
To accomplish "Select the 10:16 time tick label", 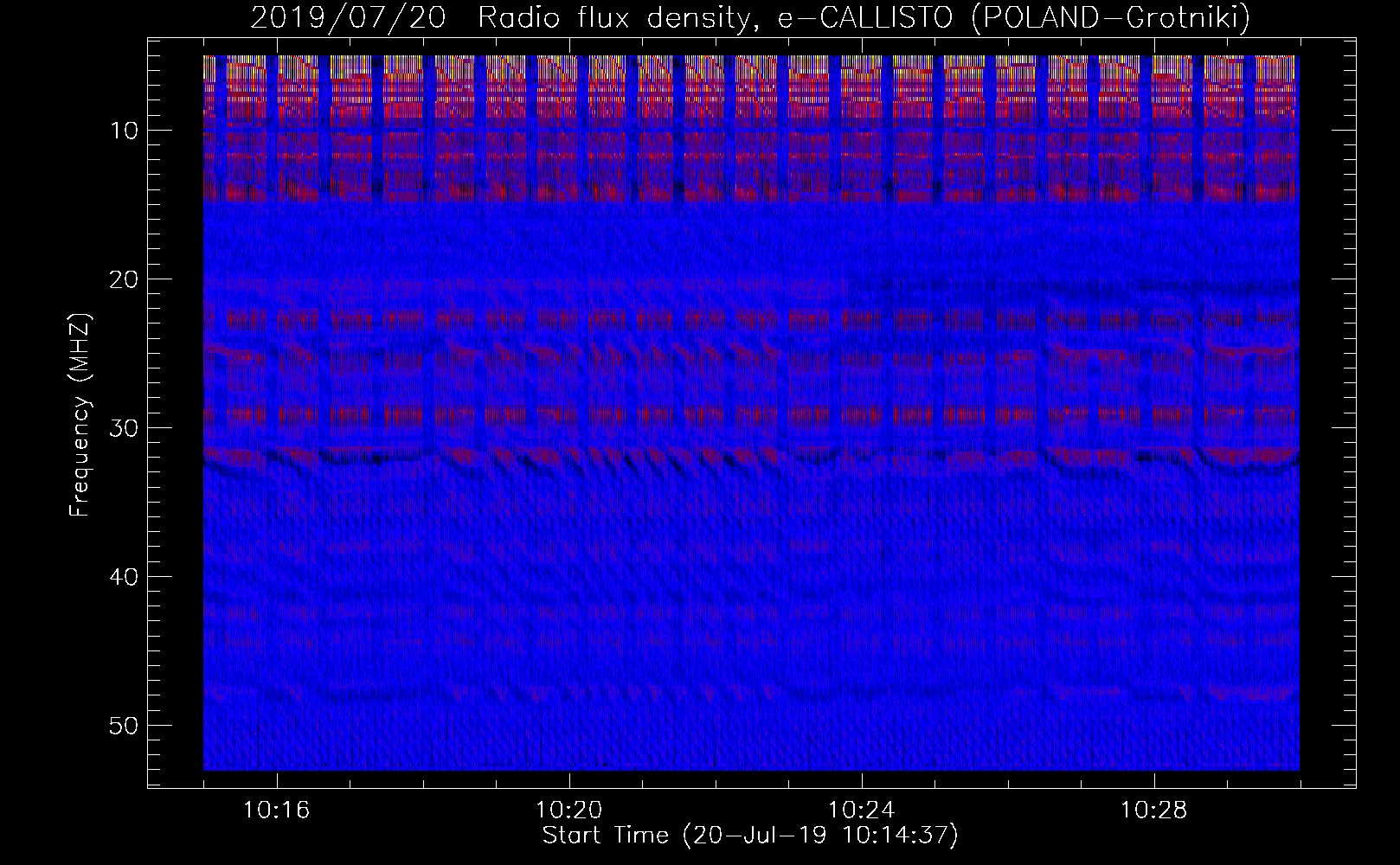I will 277,811.
